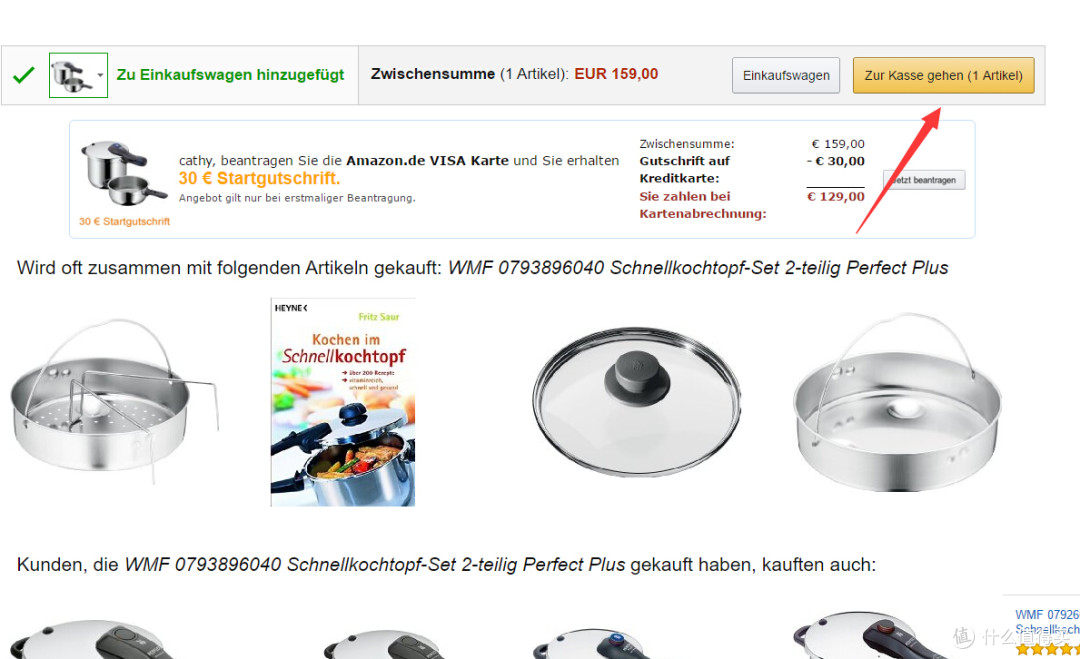Click the Jetzt beantragen VISA card button
This screenshot has height=659, width=1080.
tap(924, 180)
